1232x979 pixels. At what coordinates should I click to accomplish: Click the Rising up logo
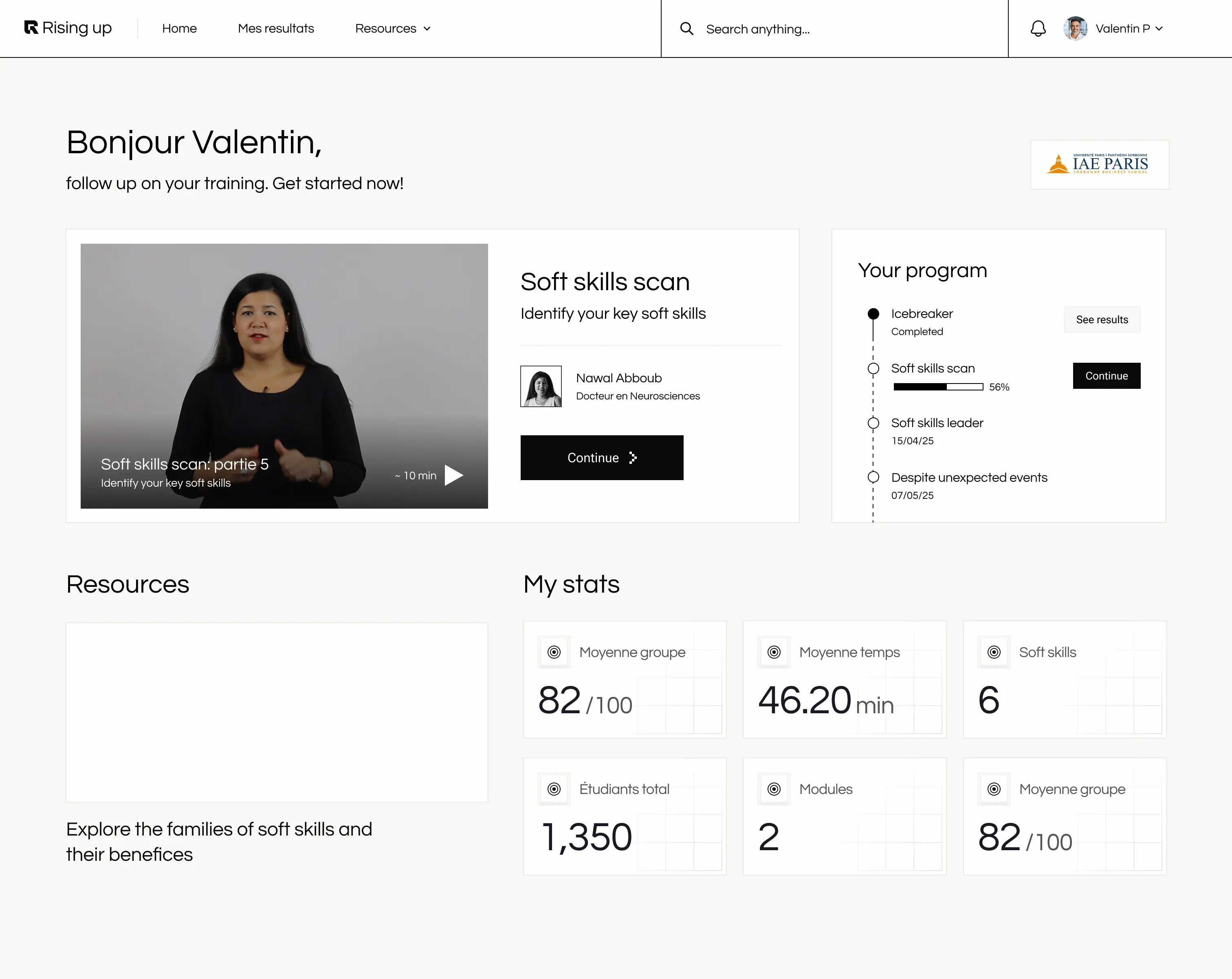pyautogui.click(x=68, y=28)
